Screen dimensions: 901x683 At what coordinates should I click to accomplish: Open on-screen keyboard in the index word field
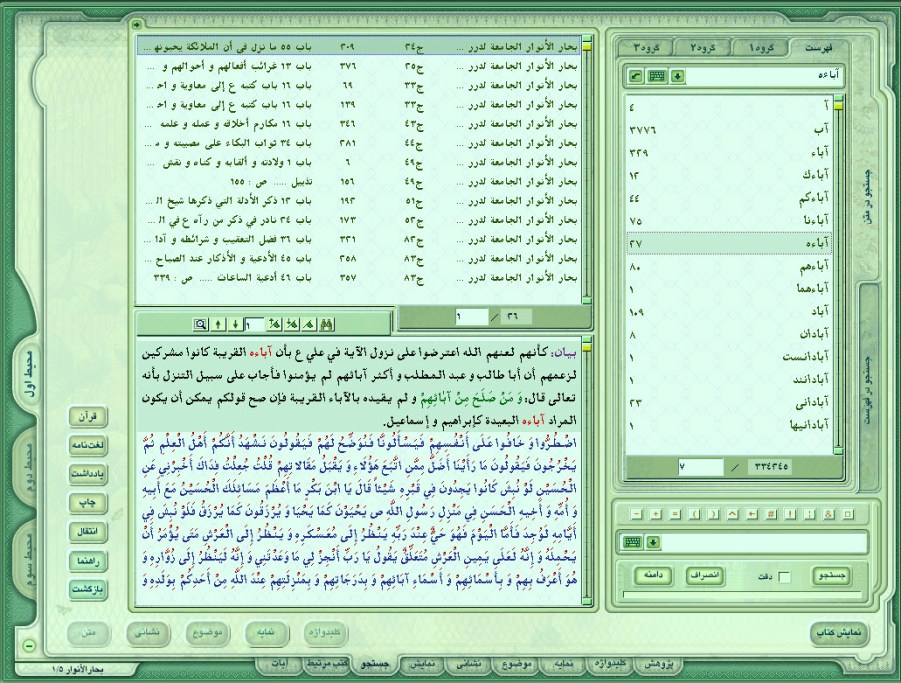(x=657, y=76)
